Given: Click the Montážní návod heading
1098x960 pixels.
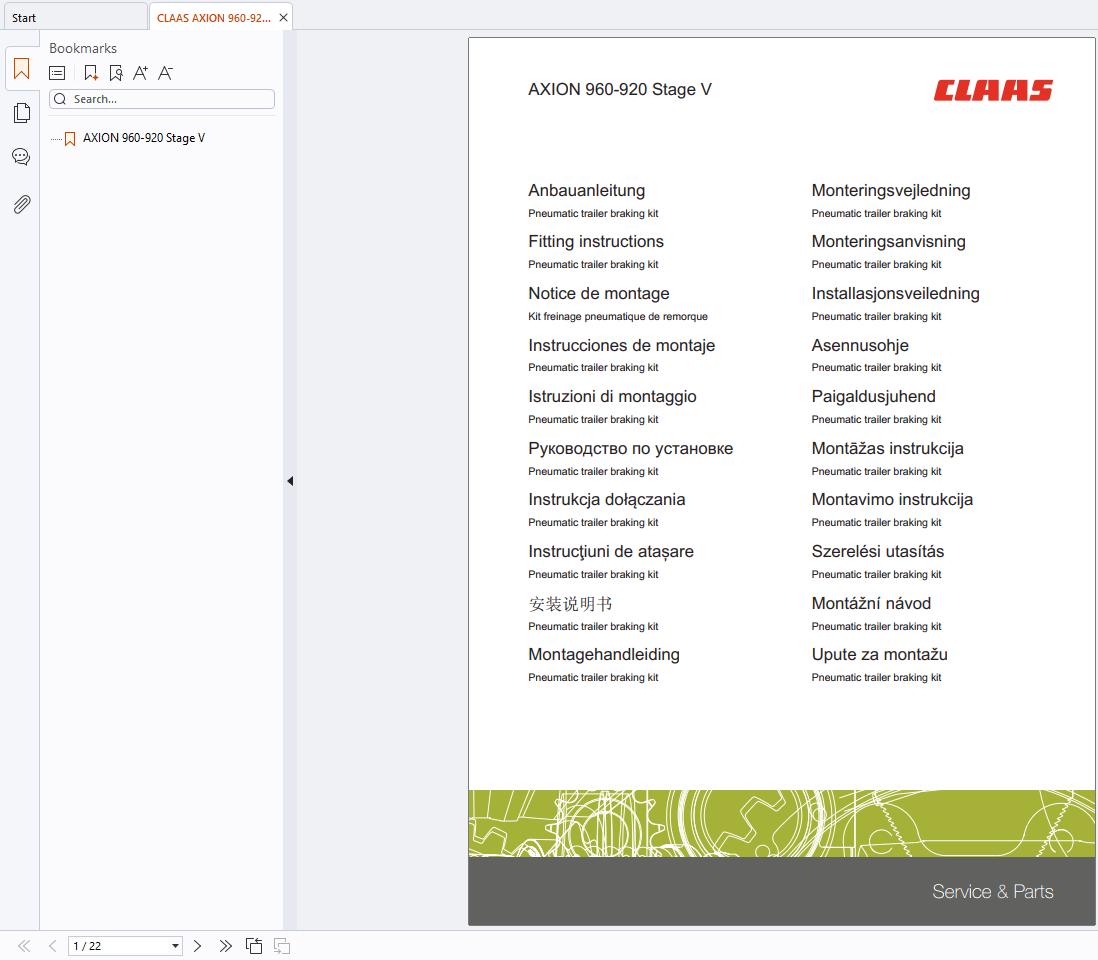Looking at the screenshot, I should click(x=871, y=603).
